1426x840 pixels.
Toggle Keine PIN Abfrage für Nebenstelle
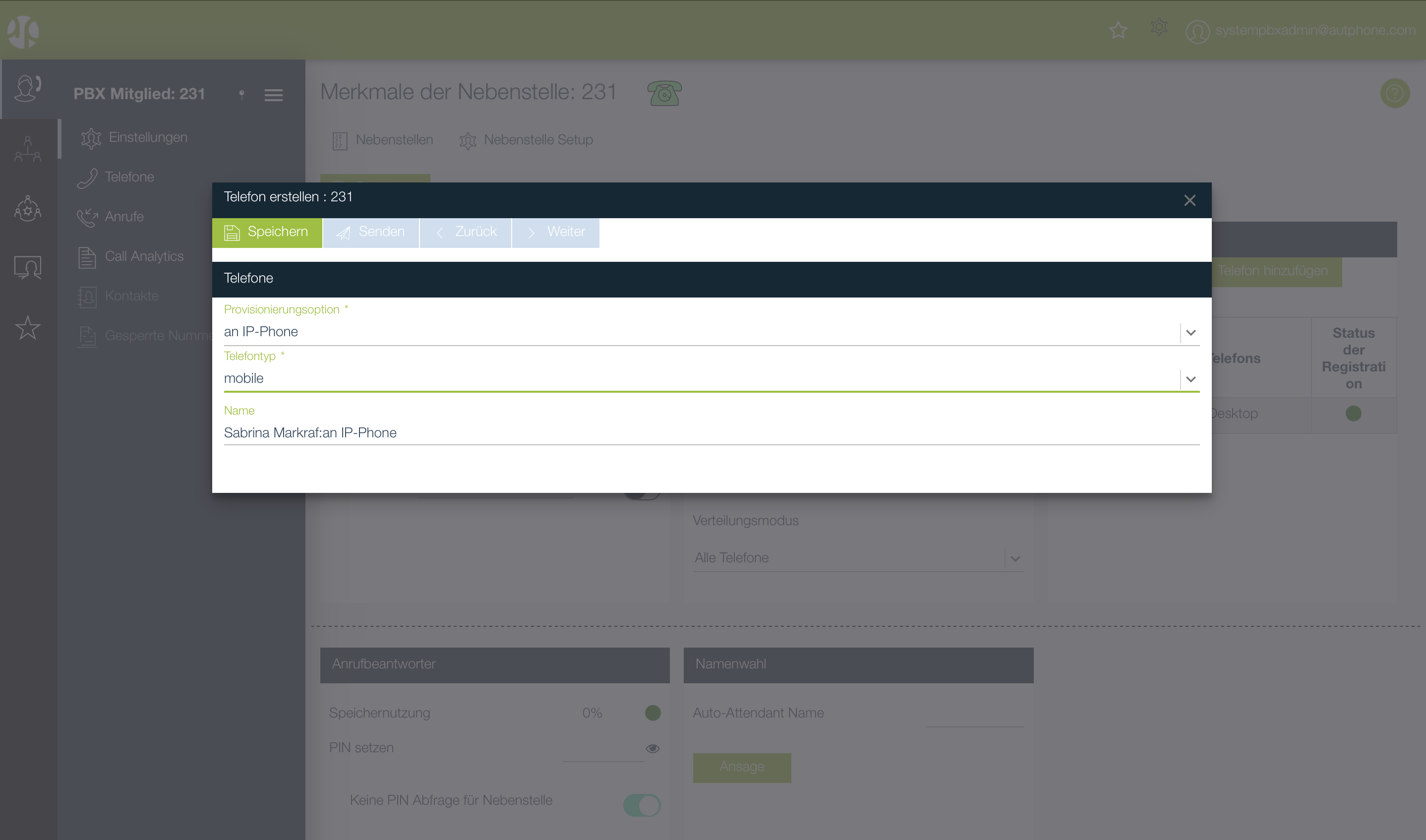click(x=641, y=804)
